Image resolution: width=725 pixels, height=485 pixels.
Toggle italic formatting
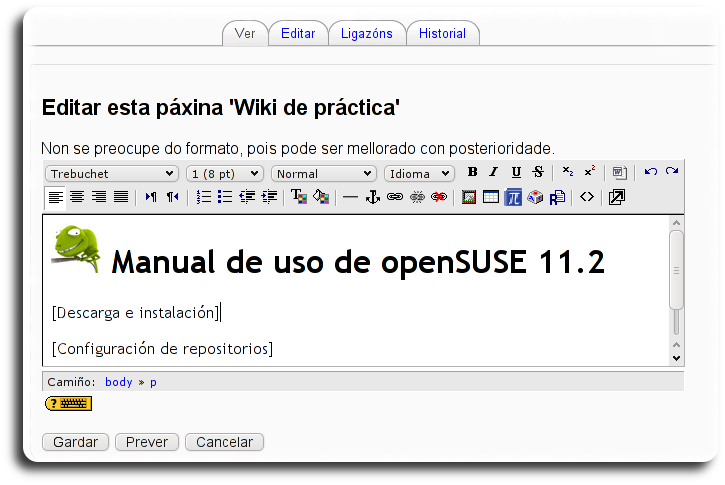pyautogui.click(x=494, y=172)
